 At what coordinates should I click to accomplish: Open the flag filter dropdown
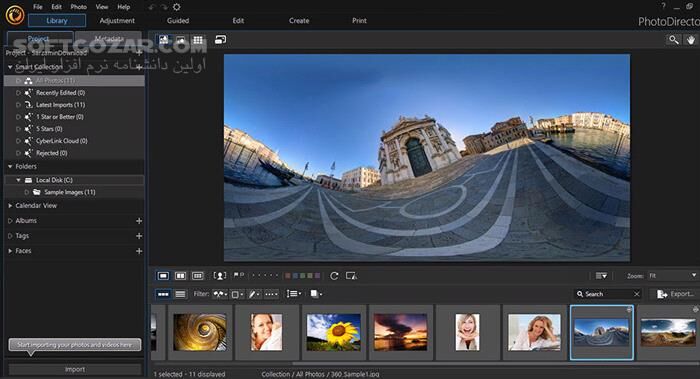(x=221, y=294)
